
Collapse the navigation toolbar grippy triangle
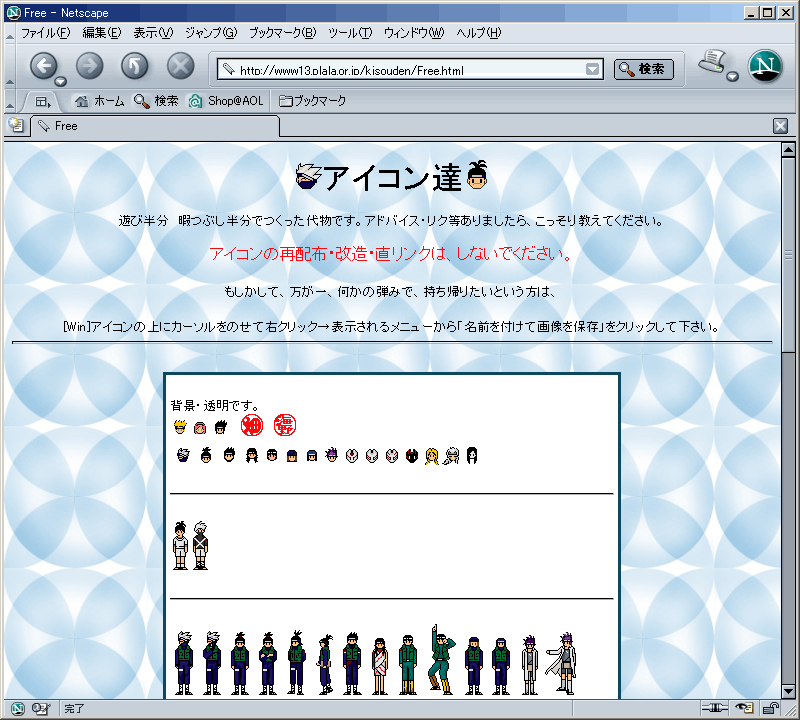click(10, 81)
